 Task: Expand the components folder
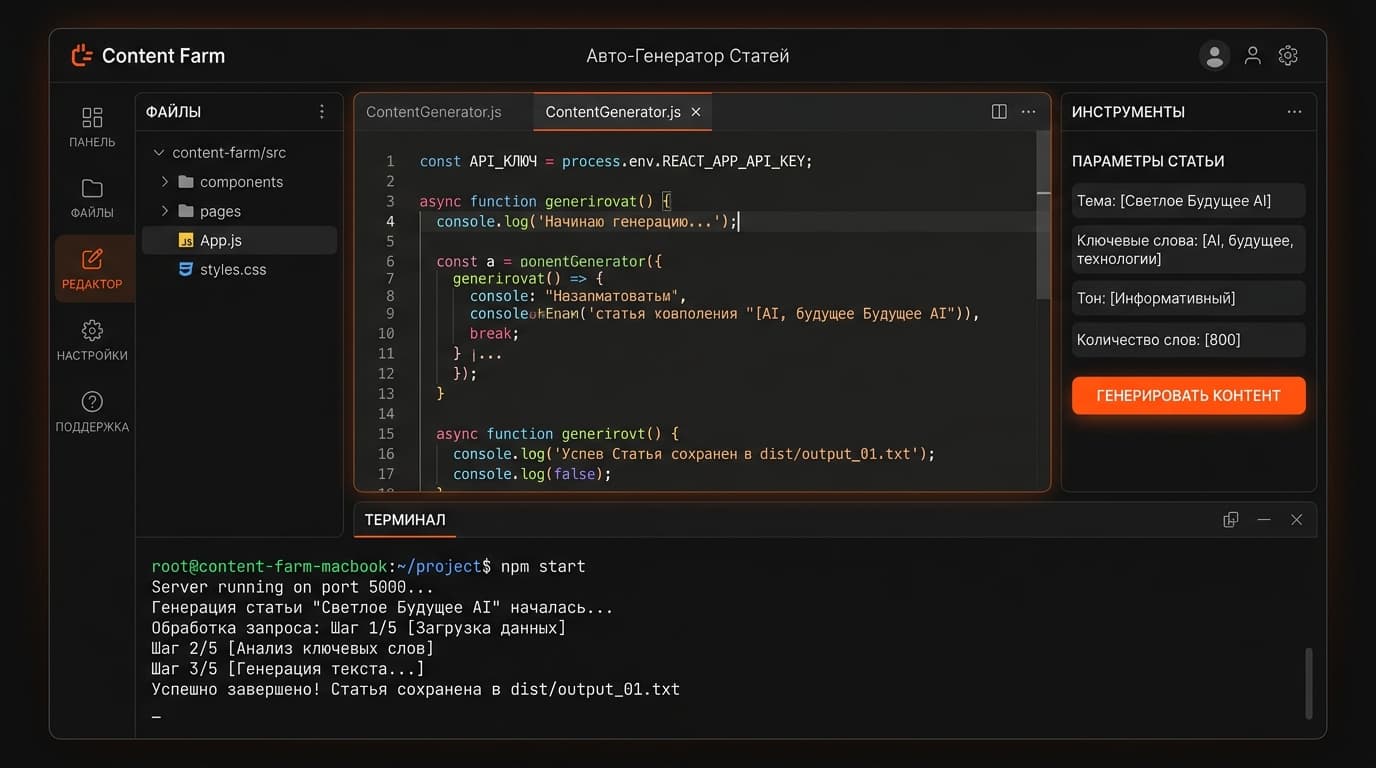click(x=165, y=182)
